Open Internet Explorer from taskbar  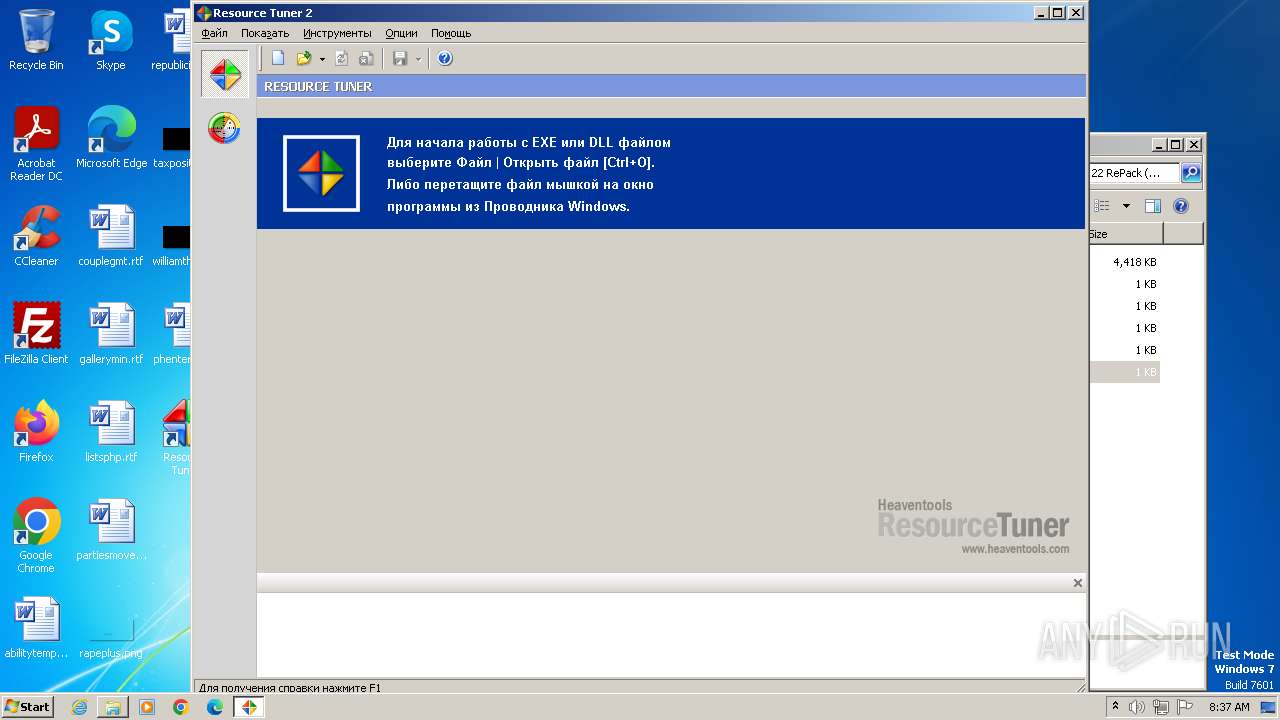79,707
